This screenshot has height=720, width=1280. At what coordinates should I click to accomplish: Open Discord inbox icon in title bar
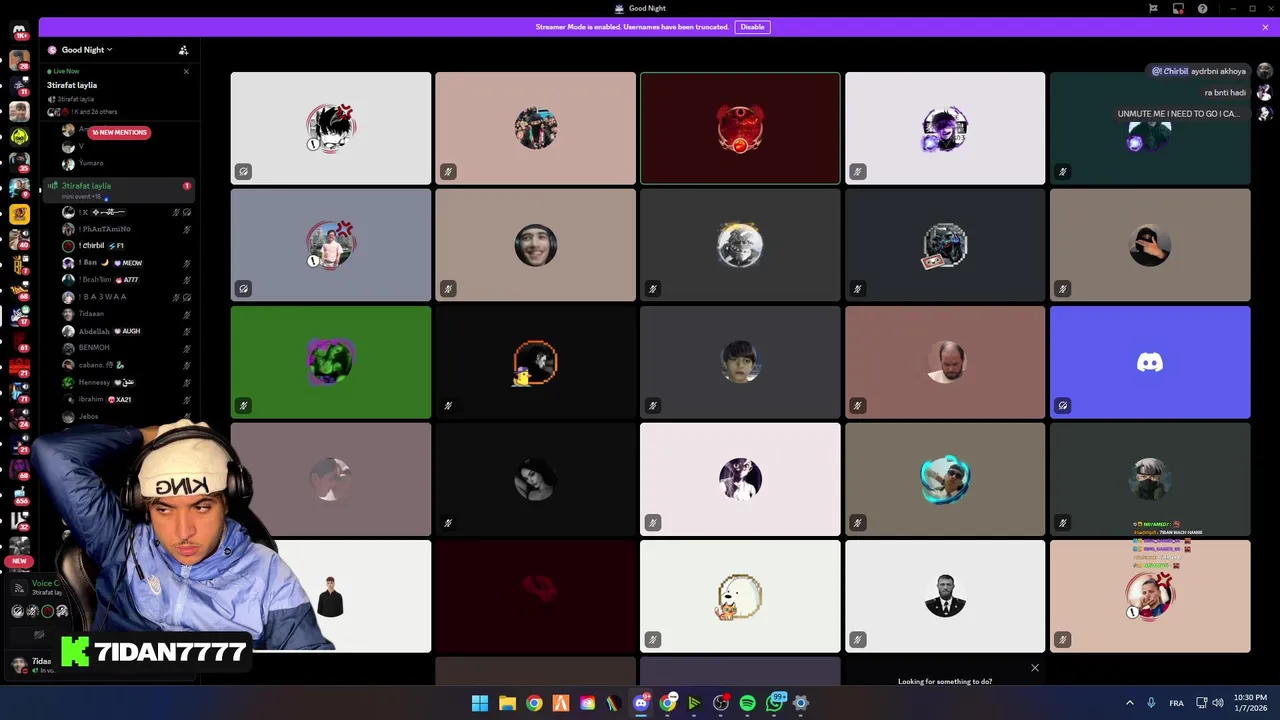1178,8
